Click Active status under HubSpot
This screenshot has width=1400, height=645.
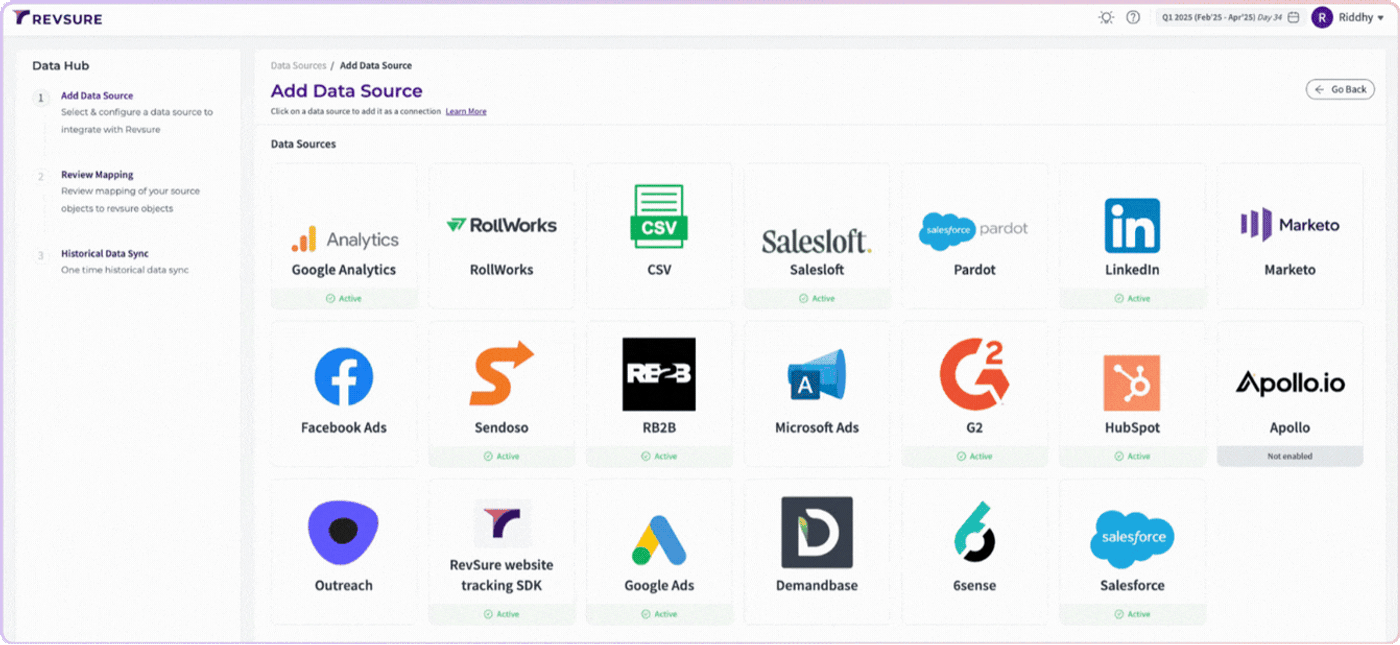point(1132,456)
